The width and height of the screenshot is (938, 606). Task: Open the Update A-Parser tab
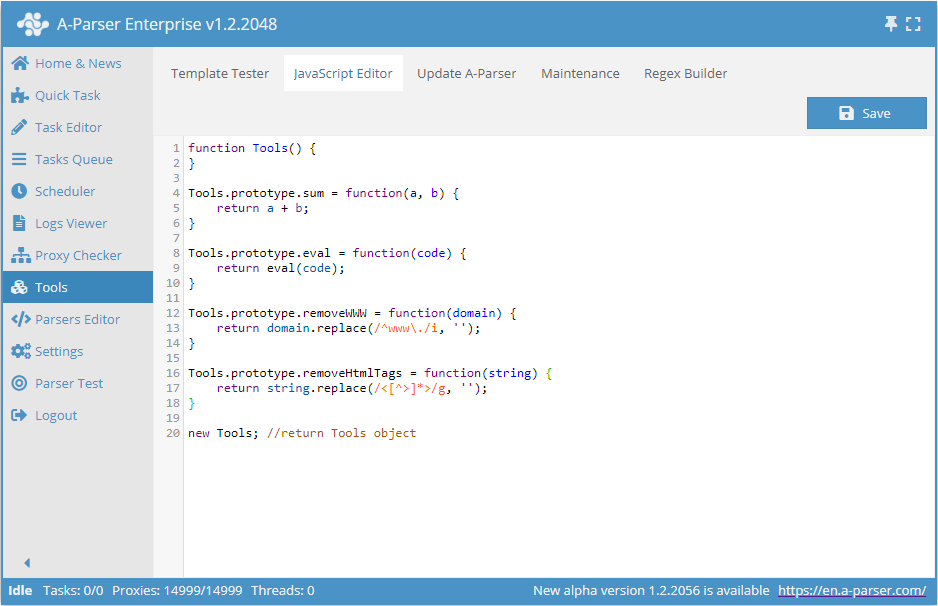click(x=466, y=73)
